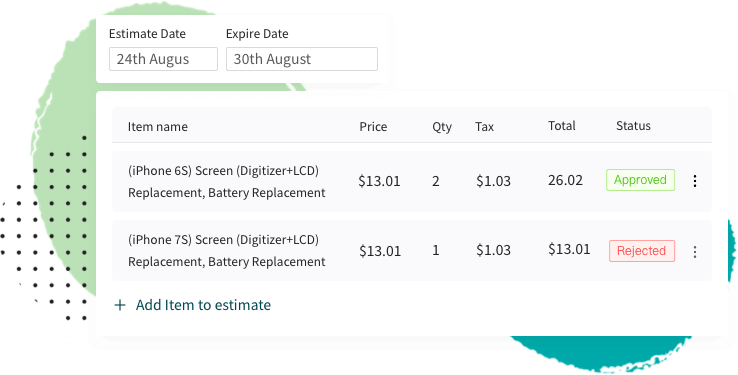Open the three-dot menu for iPhone 6S row
738x375 pixels.
pos(695,181)
